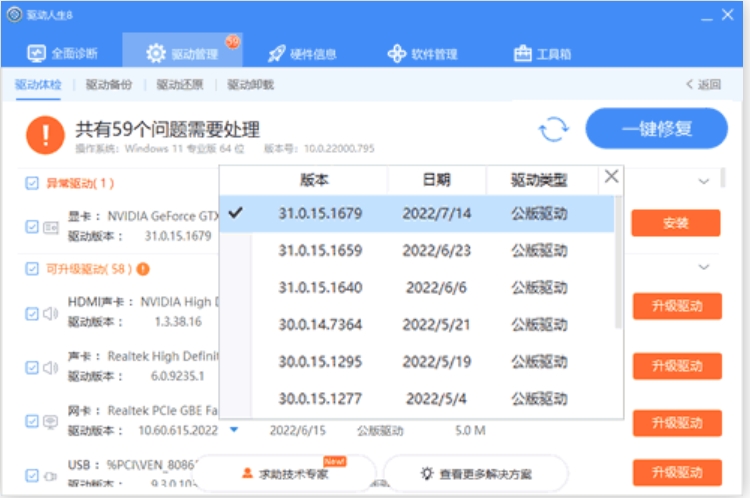Screen dimensions: 750x498
Task: Close the driver version popup
Action: [x=611, y=176]
